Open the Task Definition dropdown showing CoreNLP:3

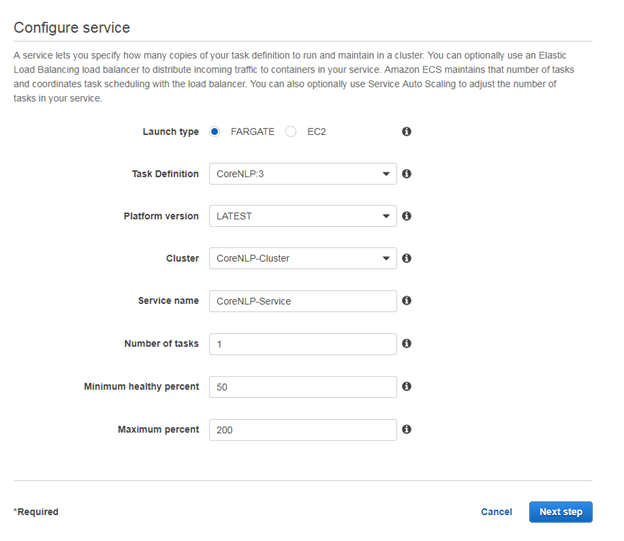pos(303,174)
